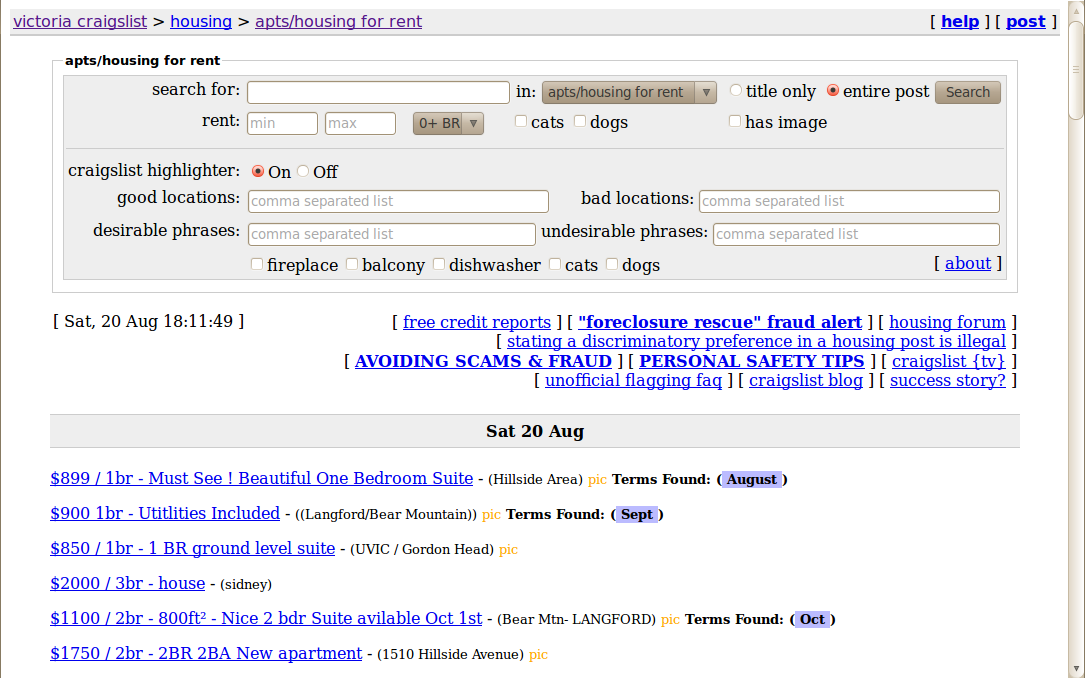Click the undesirable phrases field

856,234
